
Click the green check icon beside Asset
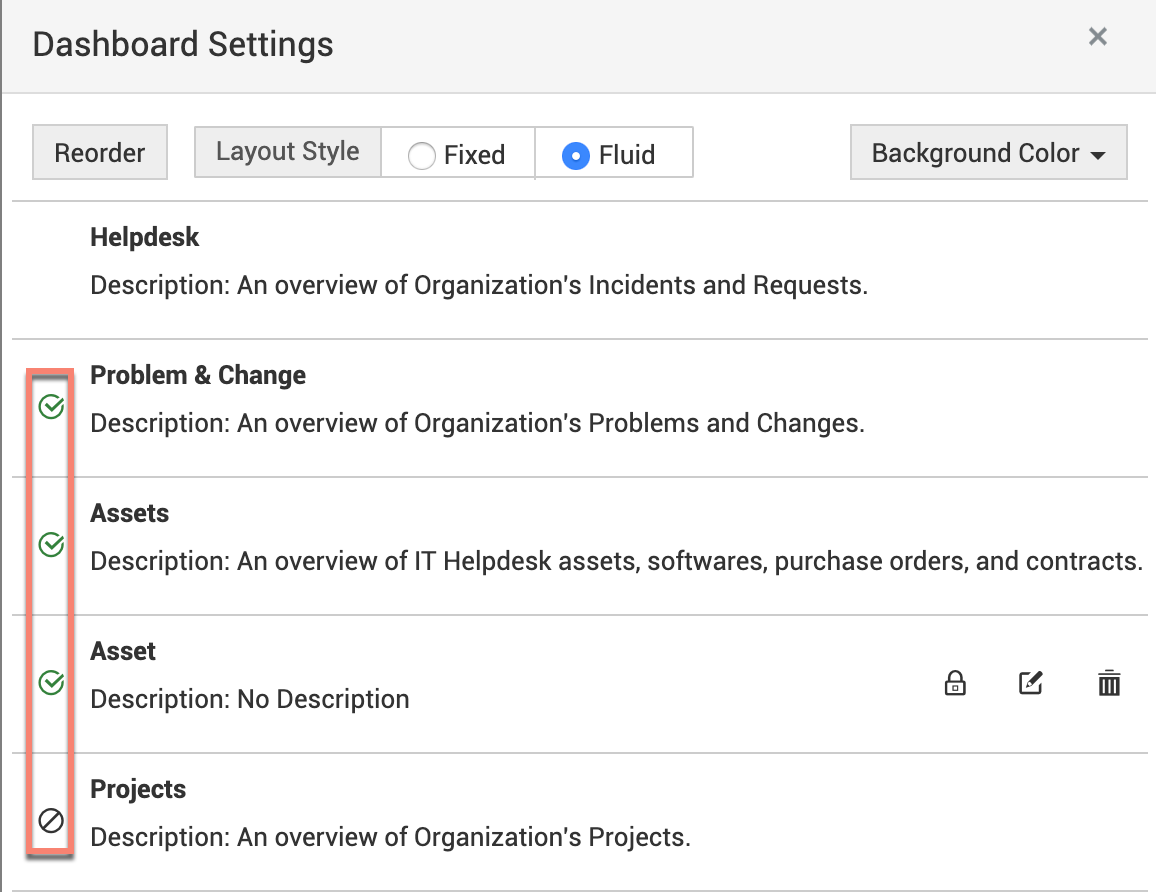click(x=51, y=683)
